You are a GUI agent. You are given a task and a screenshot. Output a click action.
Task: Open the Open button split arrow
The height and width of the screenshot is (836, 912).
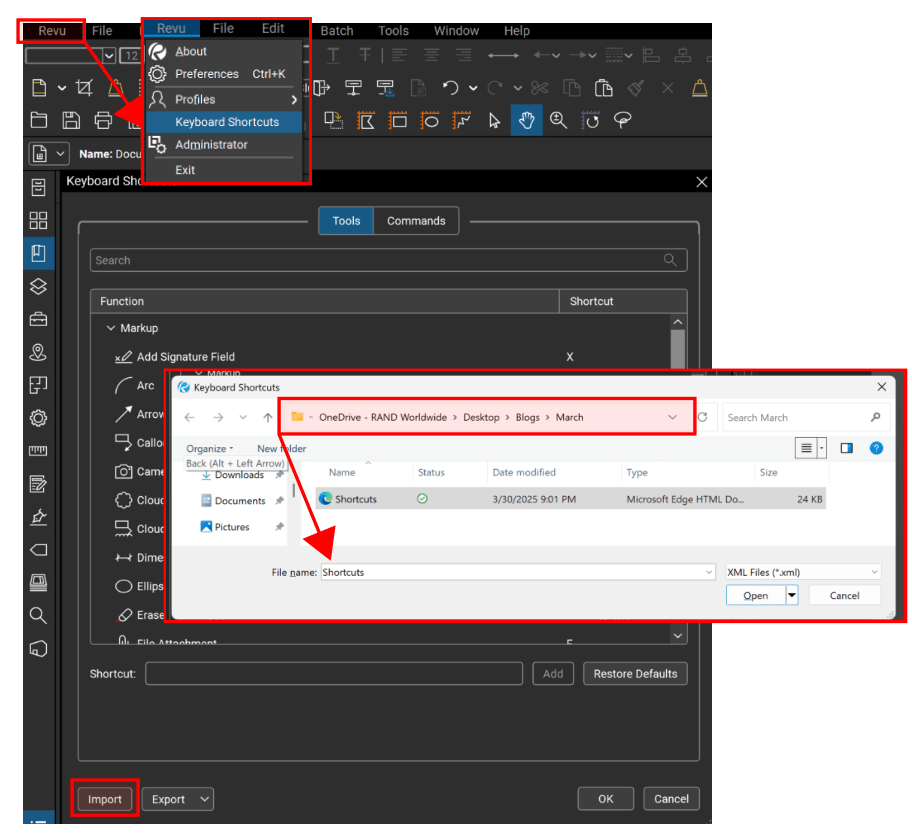click(792, 595)
